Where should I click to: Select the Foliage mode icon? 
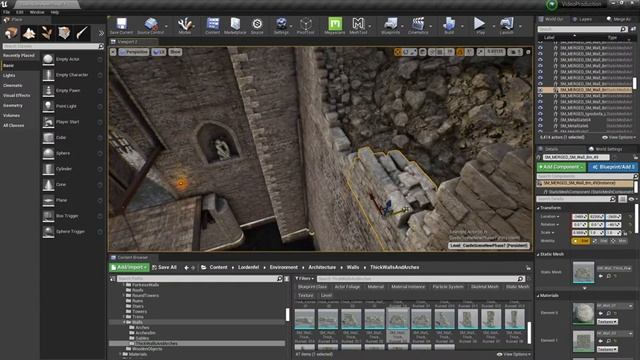[47, 33]
